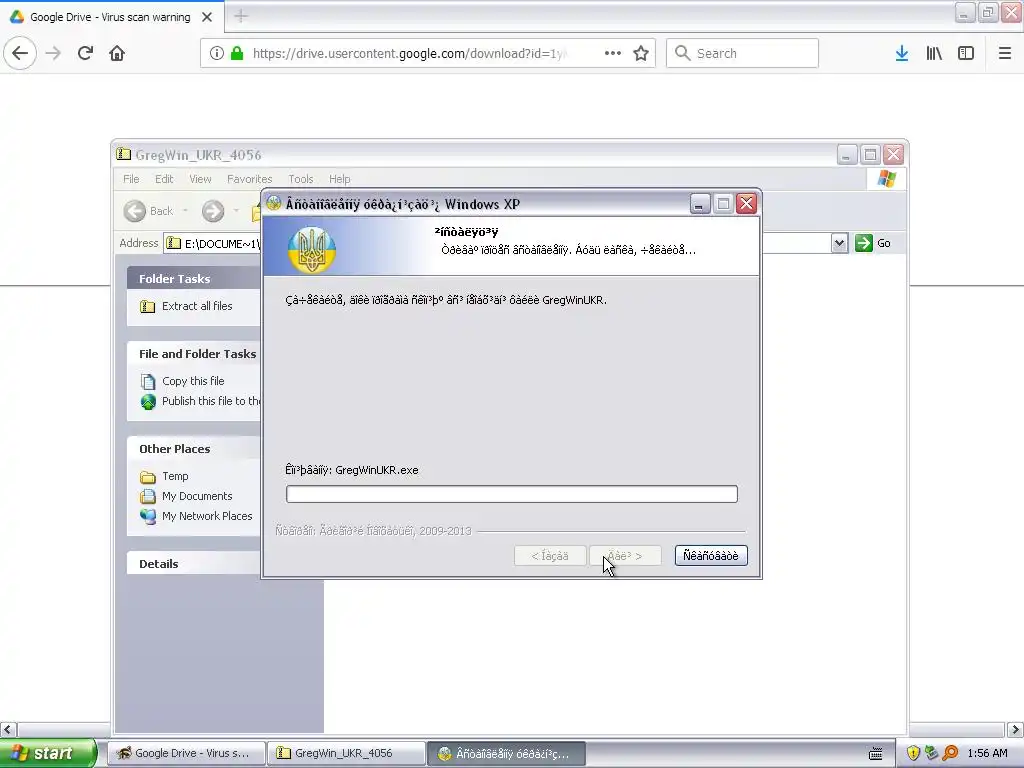Screen dimensions: 1024x768
Task: Click the Safely Remove Hardware tray icon
Action: (931, 753)
